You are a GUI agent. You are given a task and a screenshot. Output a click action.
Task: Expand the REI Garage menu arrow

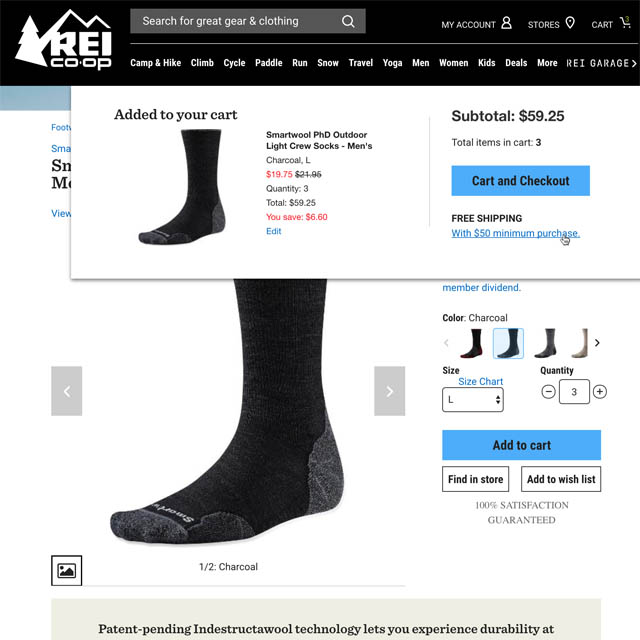click(634, 63)
